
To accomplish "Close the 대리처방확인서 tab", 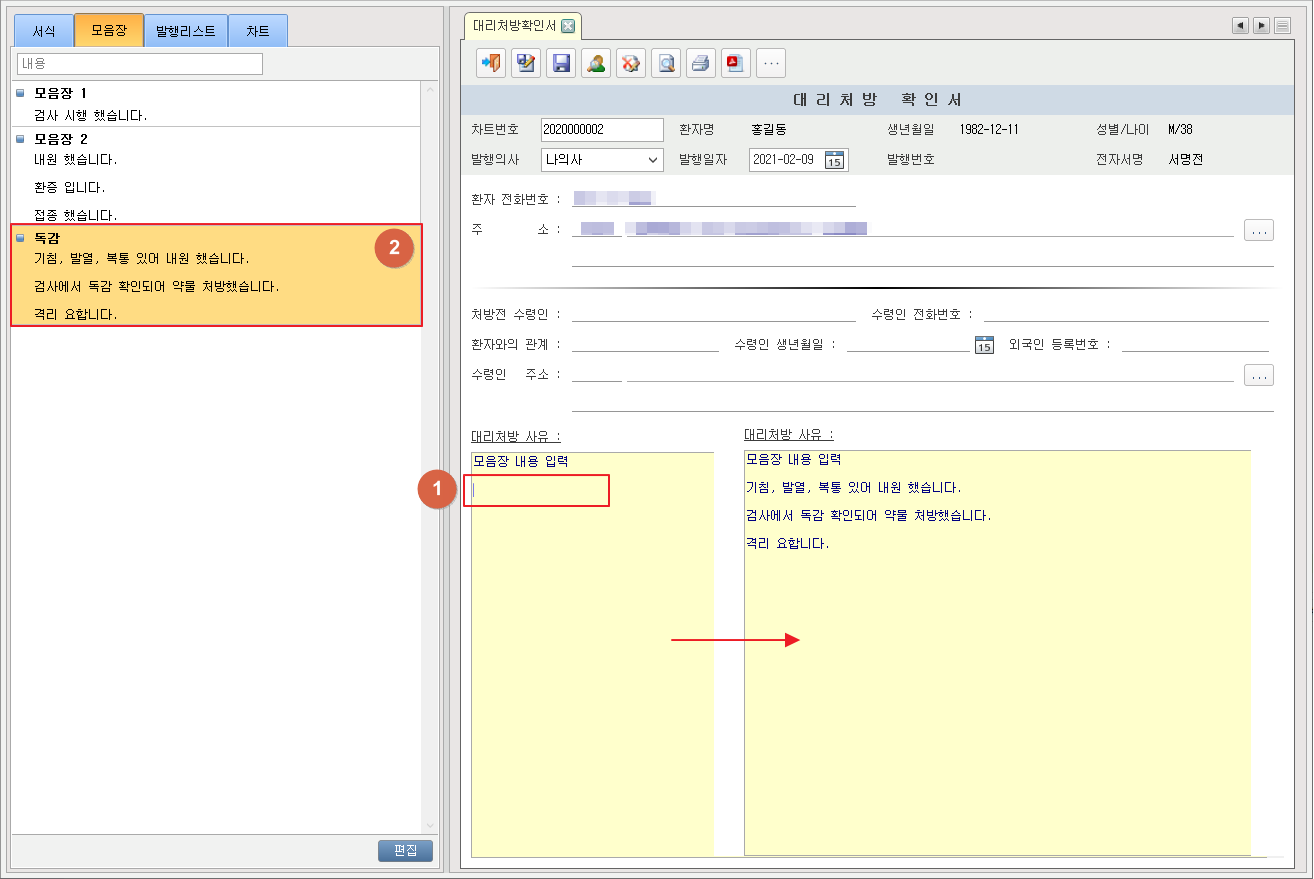I will [568, 26].
